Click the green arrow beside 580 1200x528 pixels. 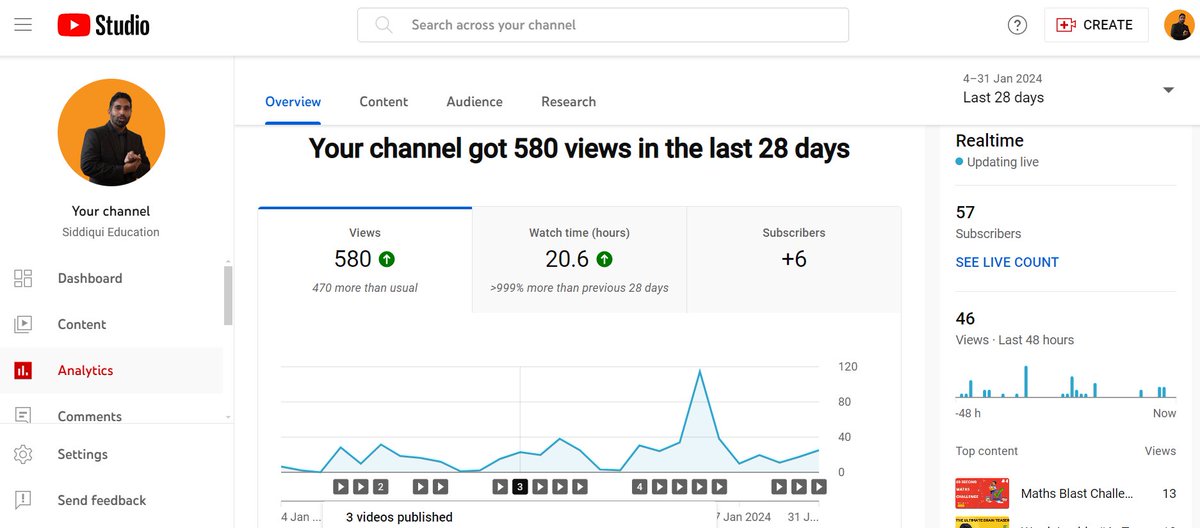pos(387,259)
